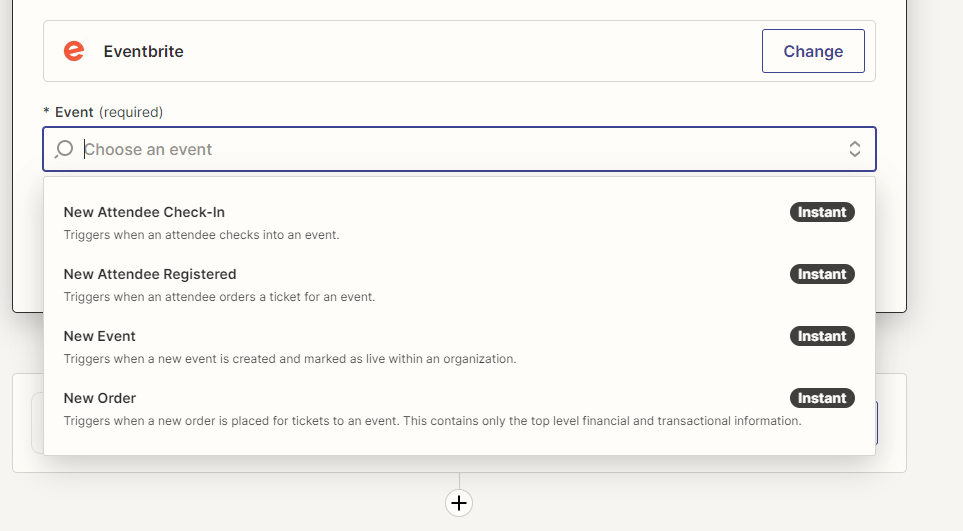Select New Attendee Check-In trigger
This screenshot has width=963, height=531.
459,223
